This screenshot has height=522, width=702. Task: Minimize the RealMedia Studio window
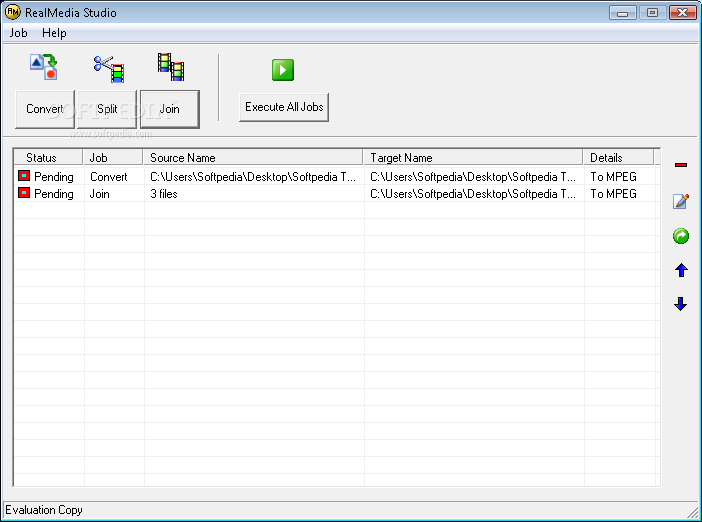coord(622,13)
